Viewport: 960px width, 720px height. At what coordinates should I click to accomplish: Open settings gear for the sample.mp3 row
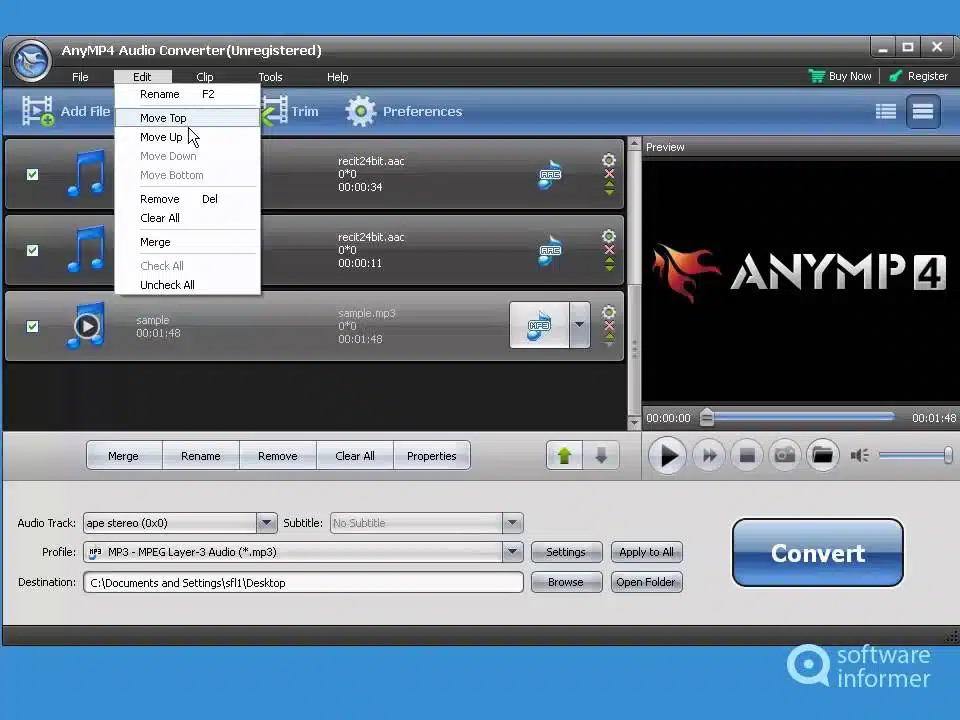[608, 312]
